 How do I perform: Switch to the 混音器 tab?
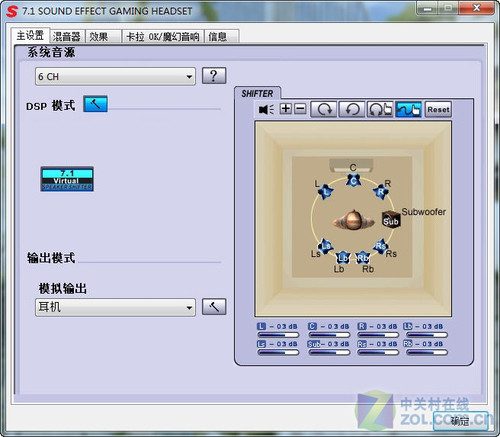[x=67, y=36]
